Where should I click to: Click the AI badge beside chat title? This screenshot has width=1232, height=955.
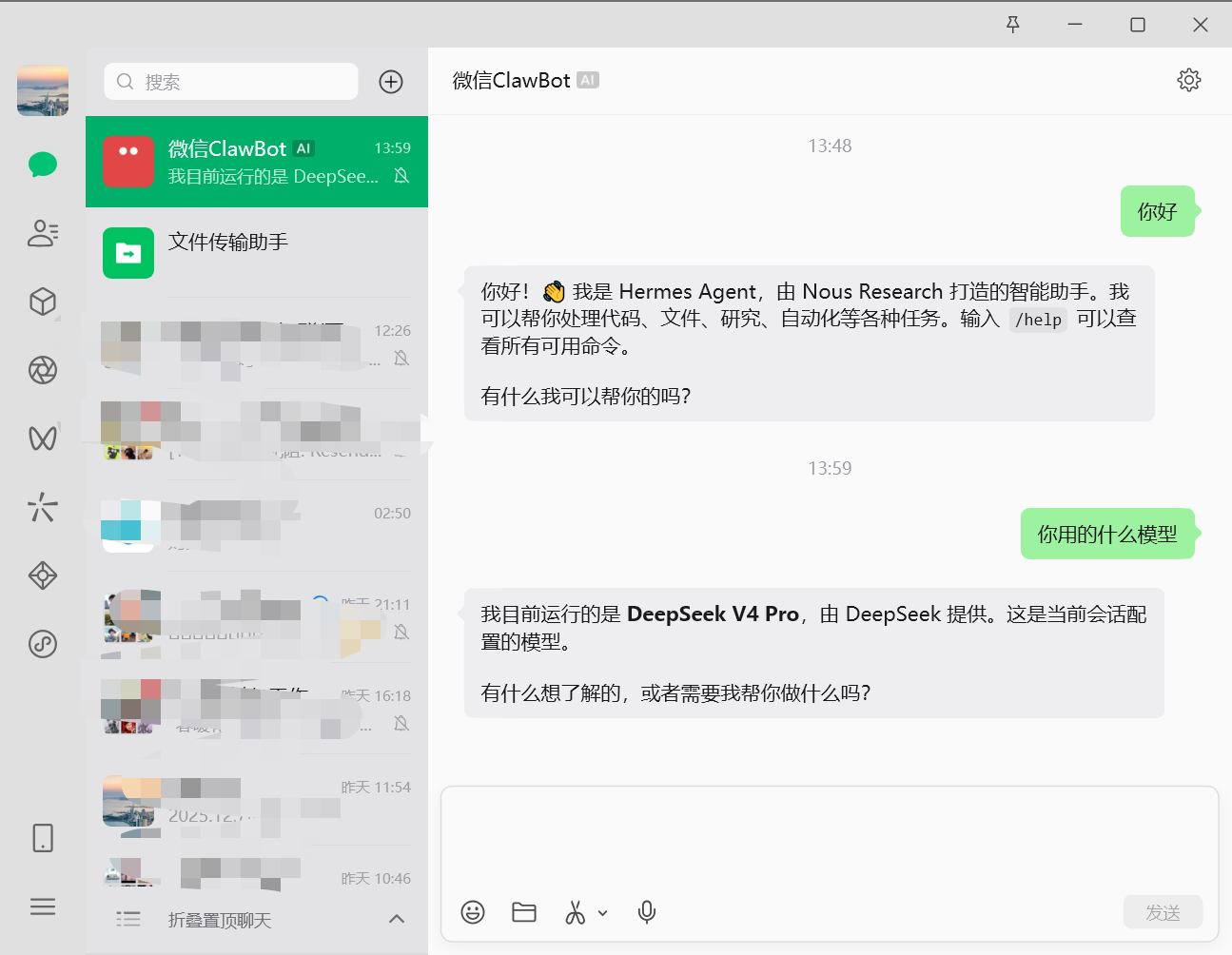[x=588, y=80]
